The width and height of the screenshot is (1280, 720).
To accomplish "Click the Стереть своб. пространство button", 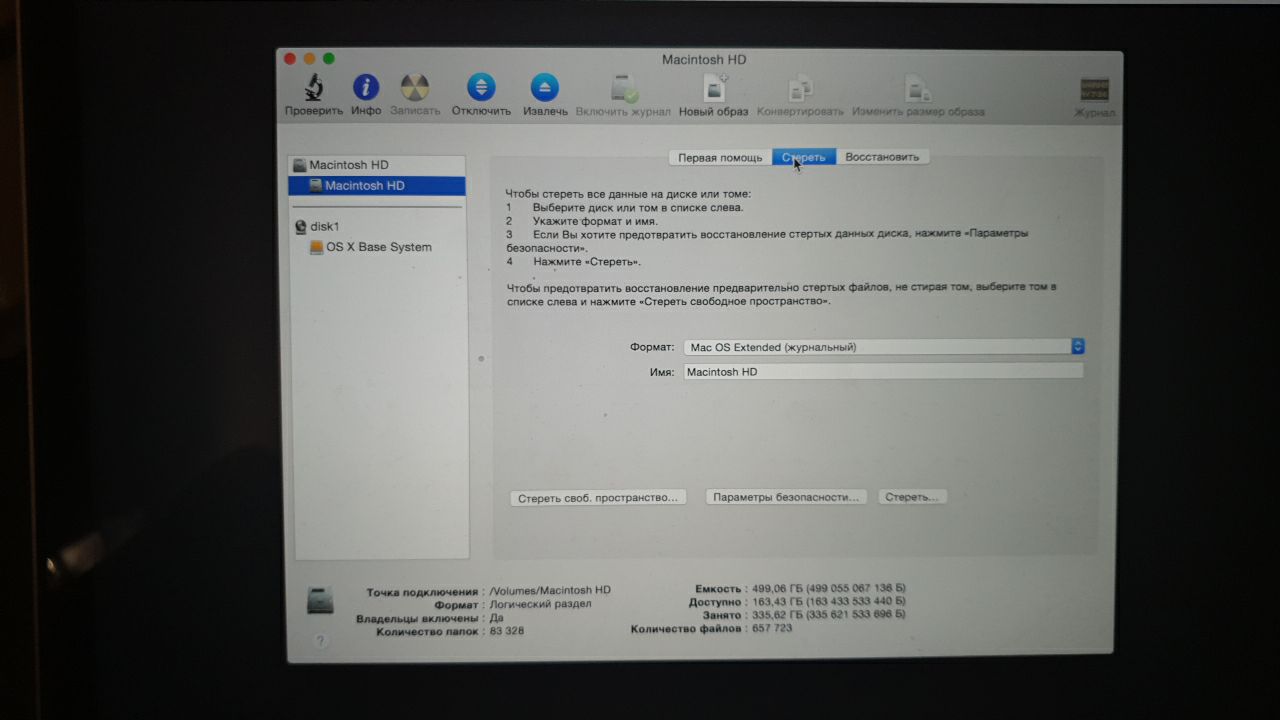I will 598,497.
